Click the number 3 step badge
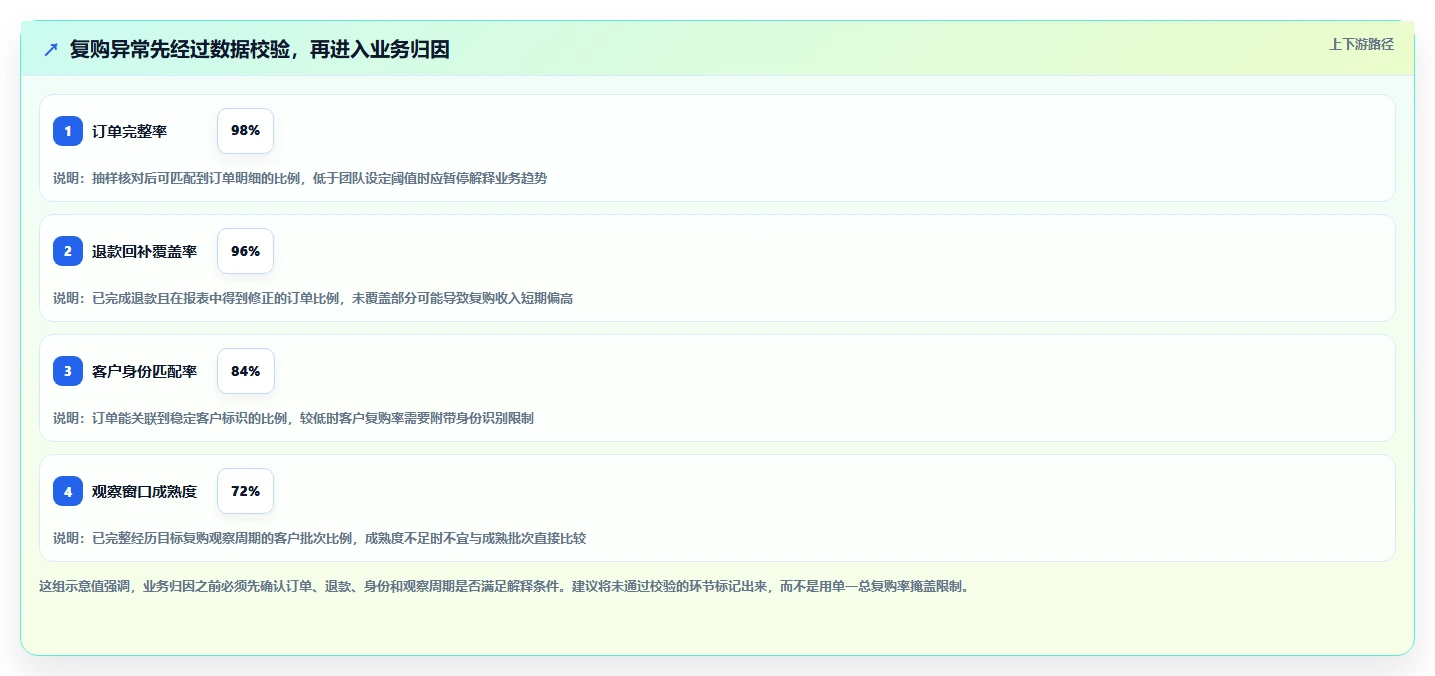 (x=68, y=371)
